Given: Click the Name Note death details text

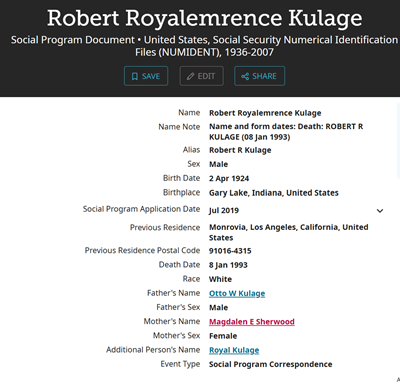Looking at the screenshot, I should coord(286,132).
